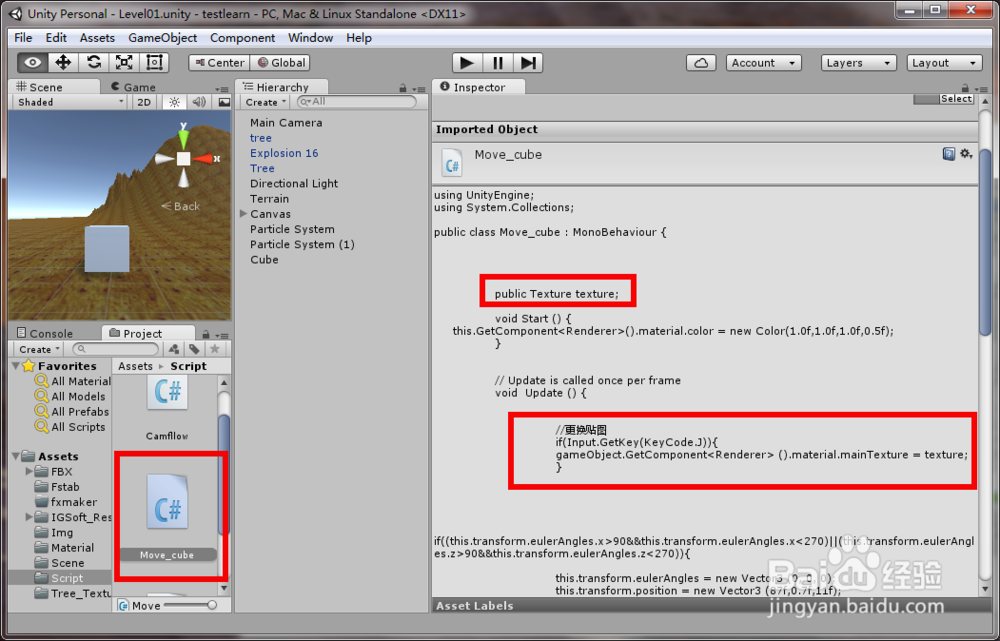
Task: Click All Scripts favorite search
Action: coord(70,427)
